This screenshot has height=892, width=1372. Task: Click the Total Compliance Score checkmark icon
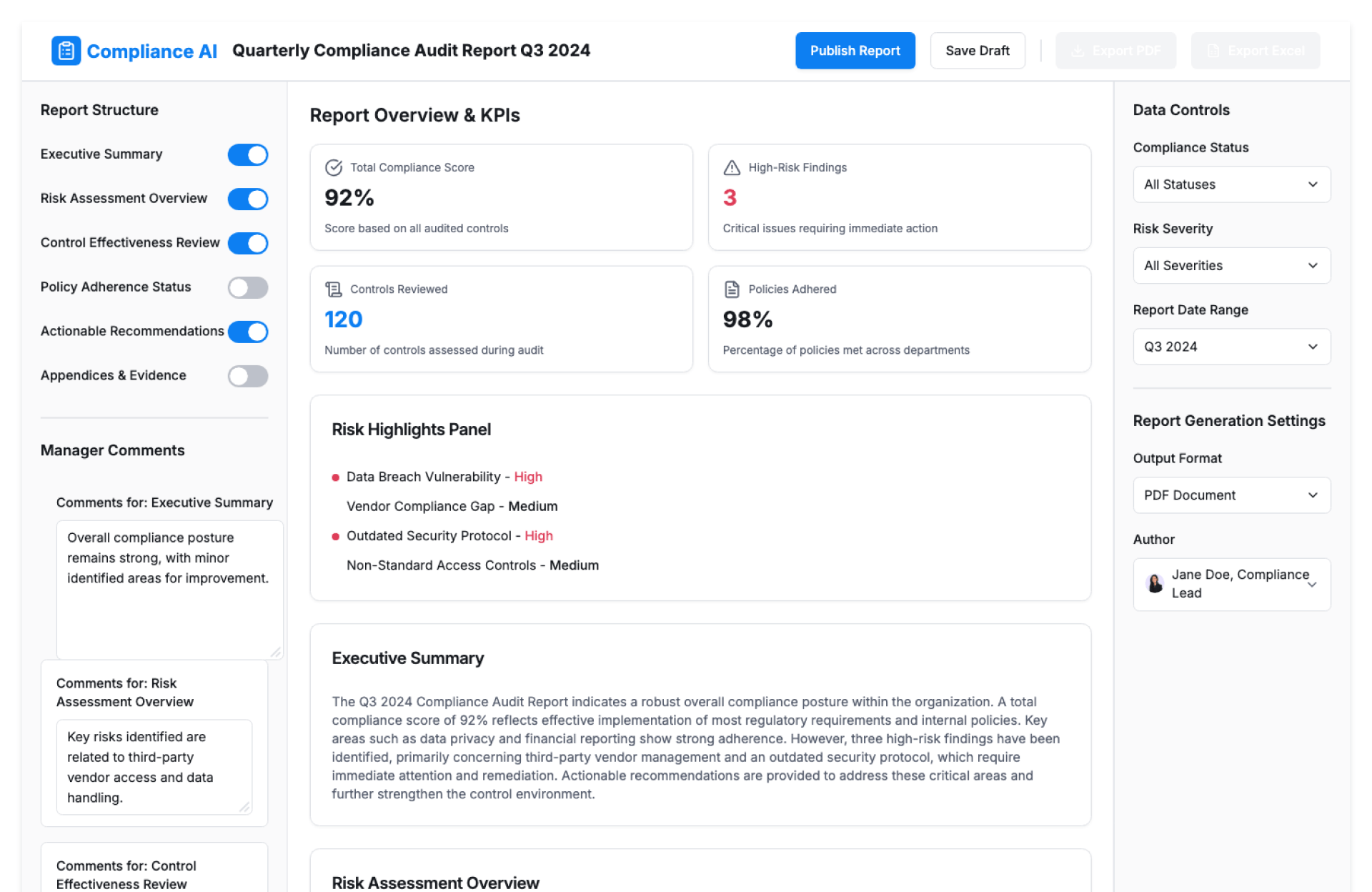tap(334, 167)
